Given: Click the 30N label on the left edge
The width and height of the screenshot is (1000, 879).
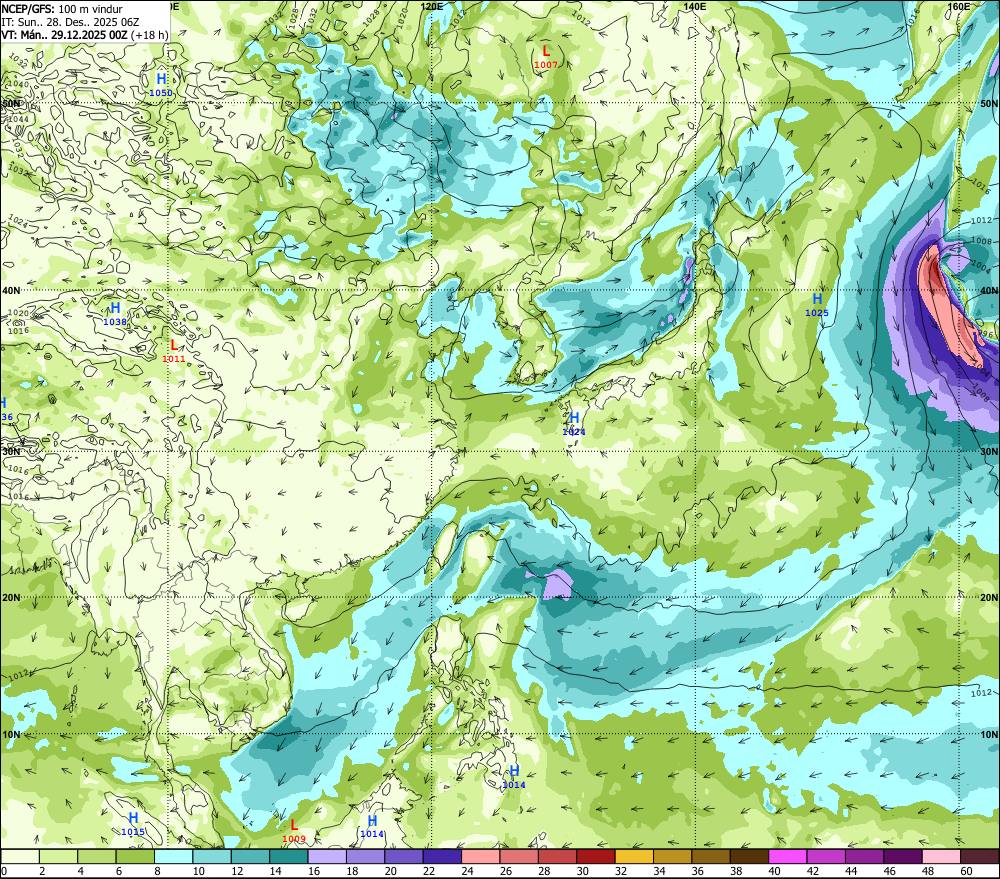Looking at the screenshot, I should [11, 452].
